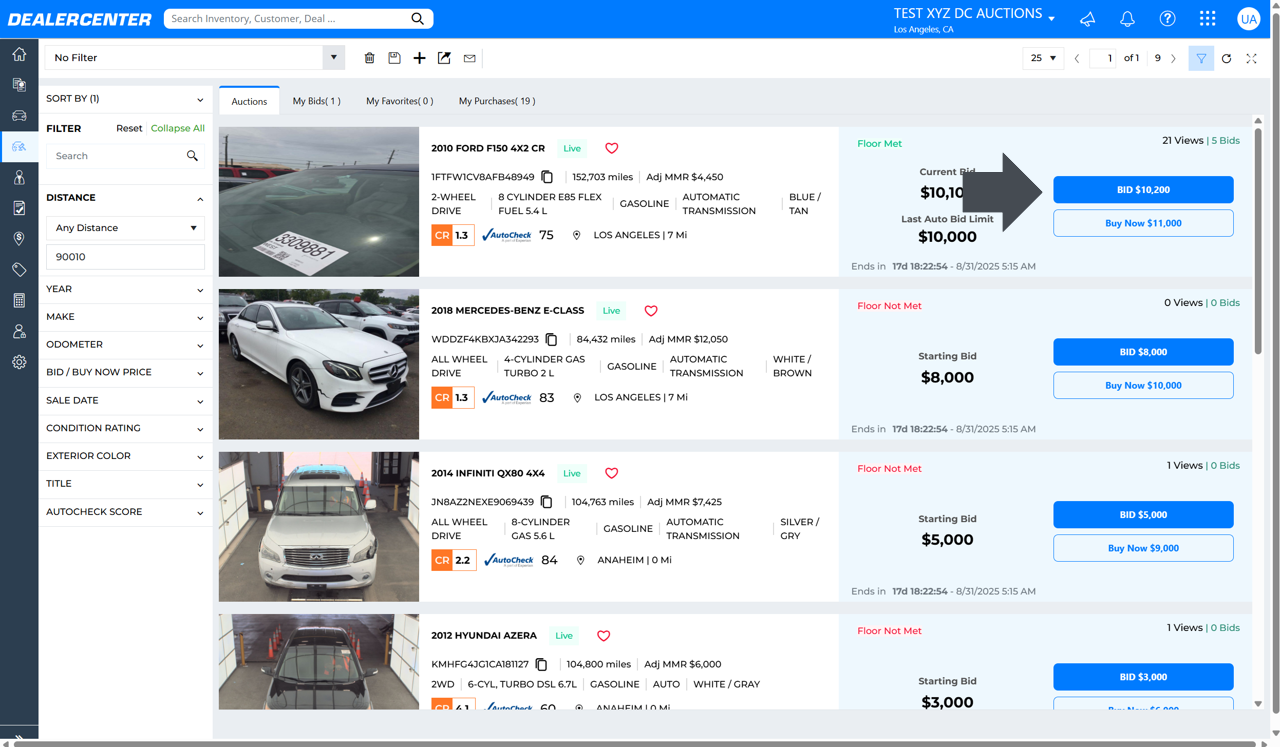Image resolution: width=1280 pixels, height=747 pixels.
Task: Expand the YEAR filter section
Action: tap(125, 289)
